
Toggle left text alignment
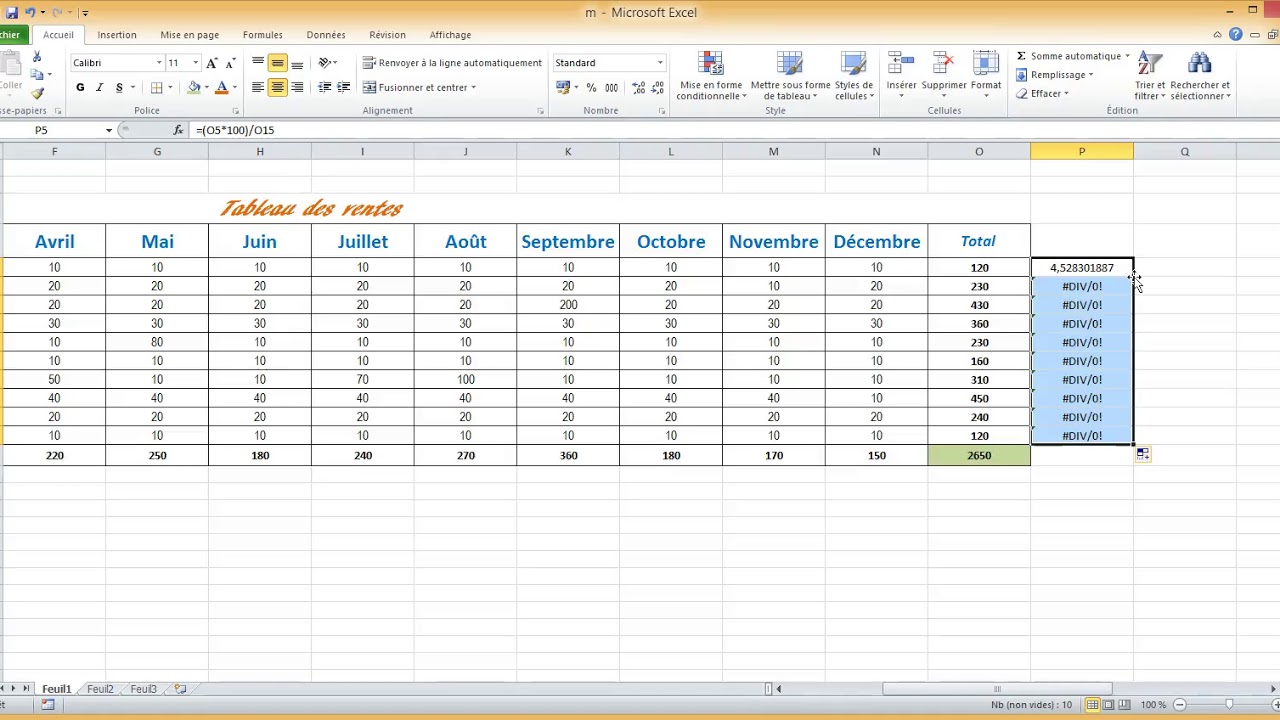pos(258,88)
